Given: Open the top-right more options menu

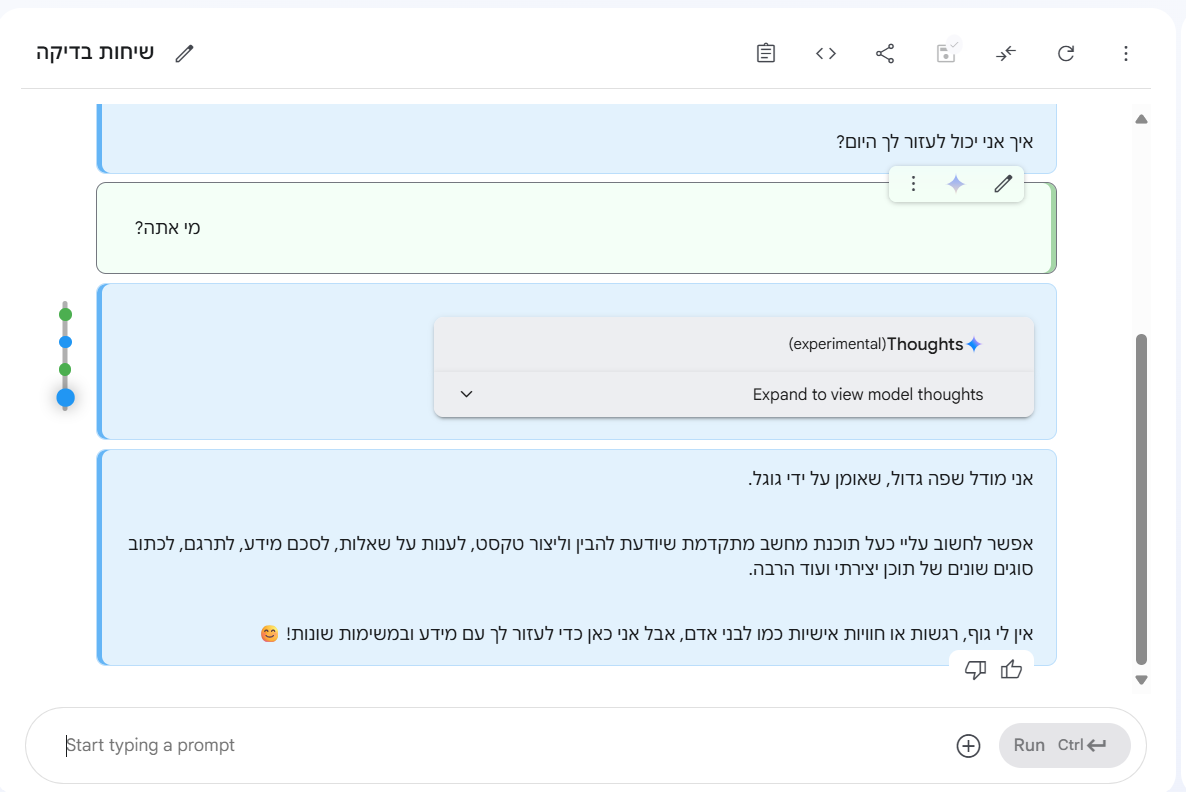Looking at the screenshot, I should point(1125,53).
